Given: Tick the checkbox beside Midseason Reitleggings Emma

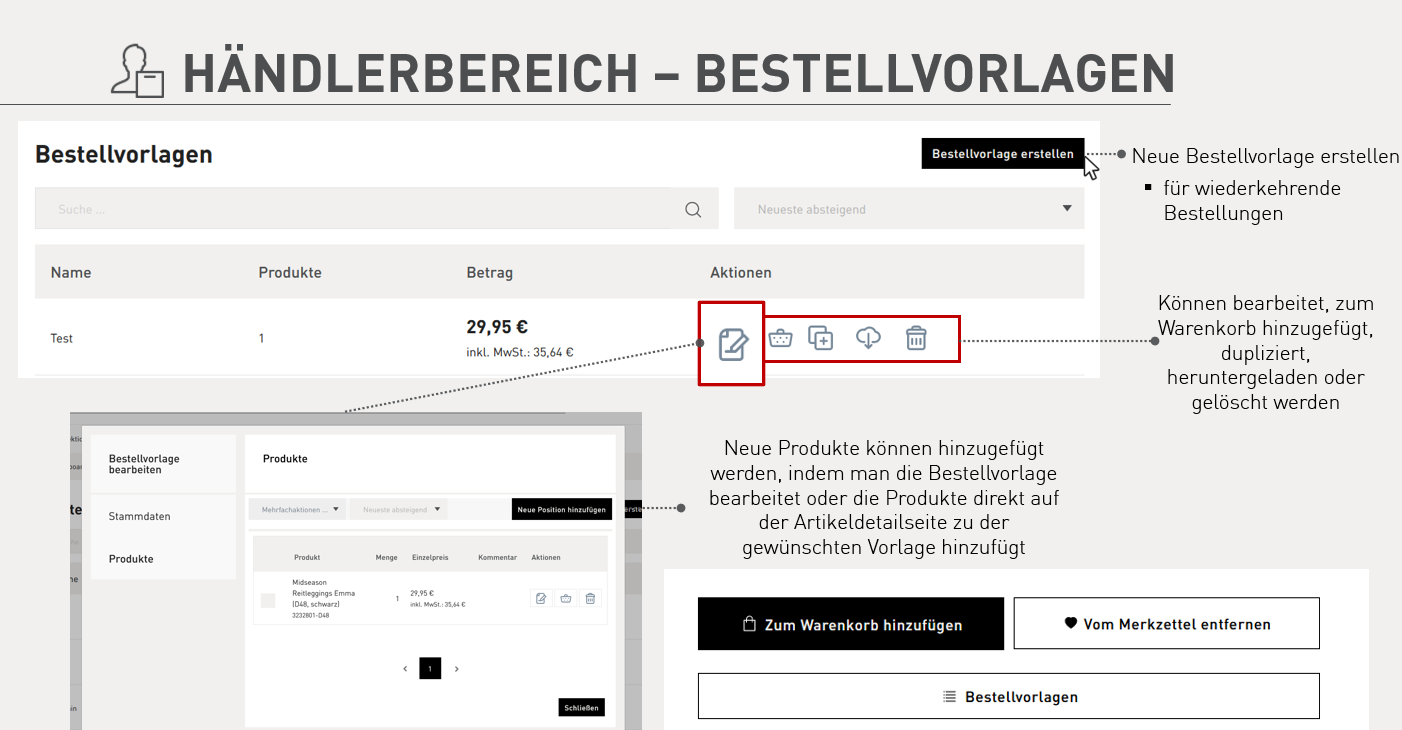Looking at the screenshot, I should [x=268, y=600].
